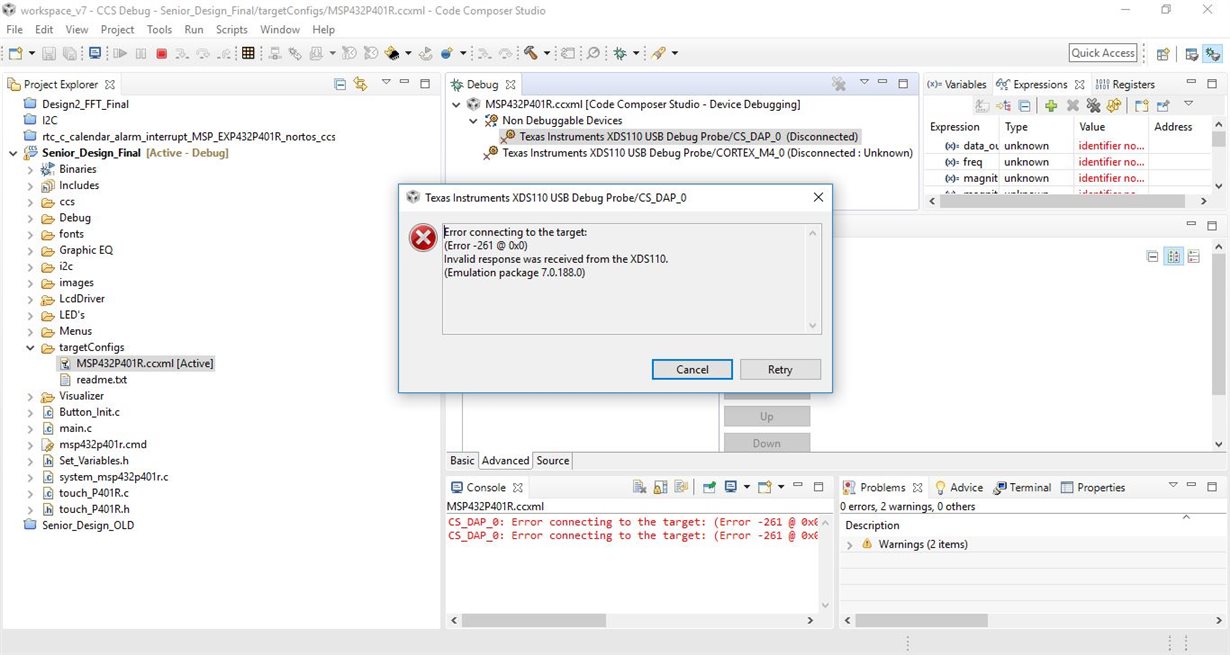The image size is (1230, 655).
Task: Click the Up button behind dialog
Action: pos(766,416)
